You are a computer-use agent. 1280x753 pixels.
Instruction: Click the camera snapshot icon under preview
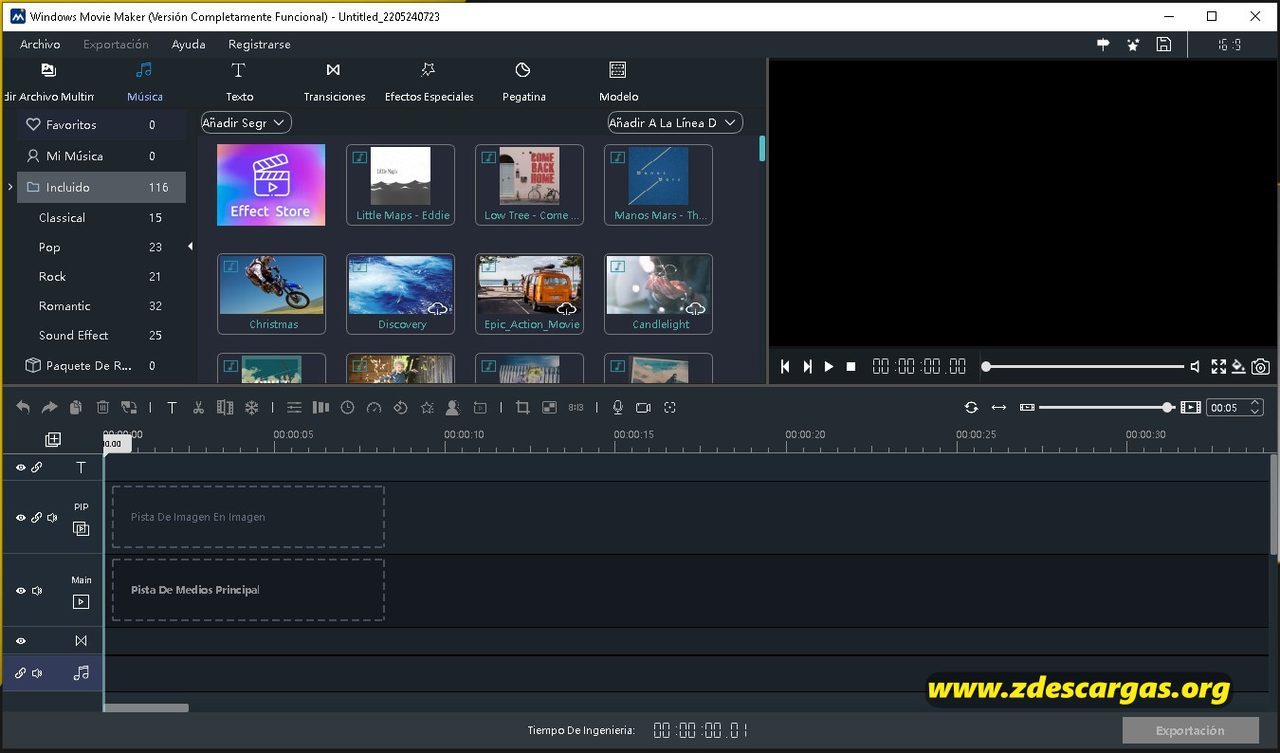(1261, 367)
